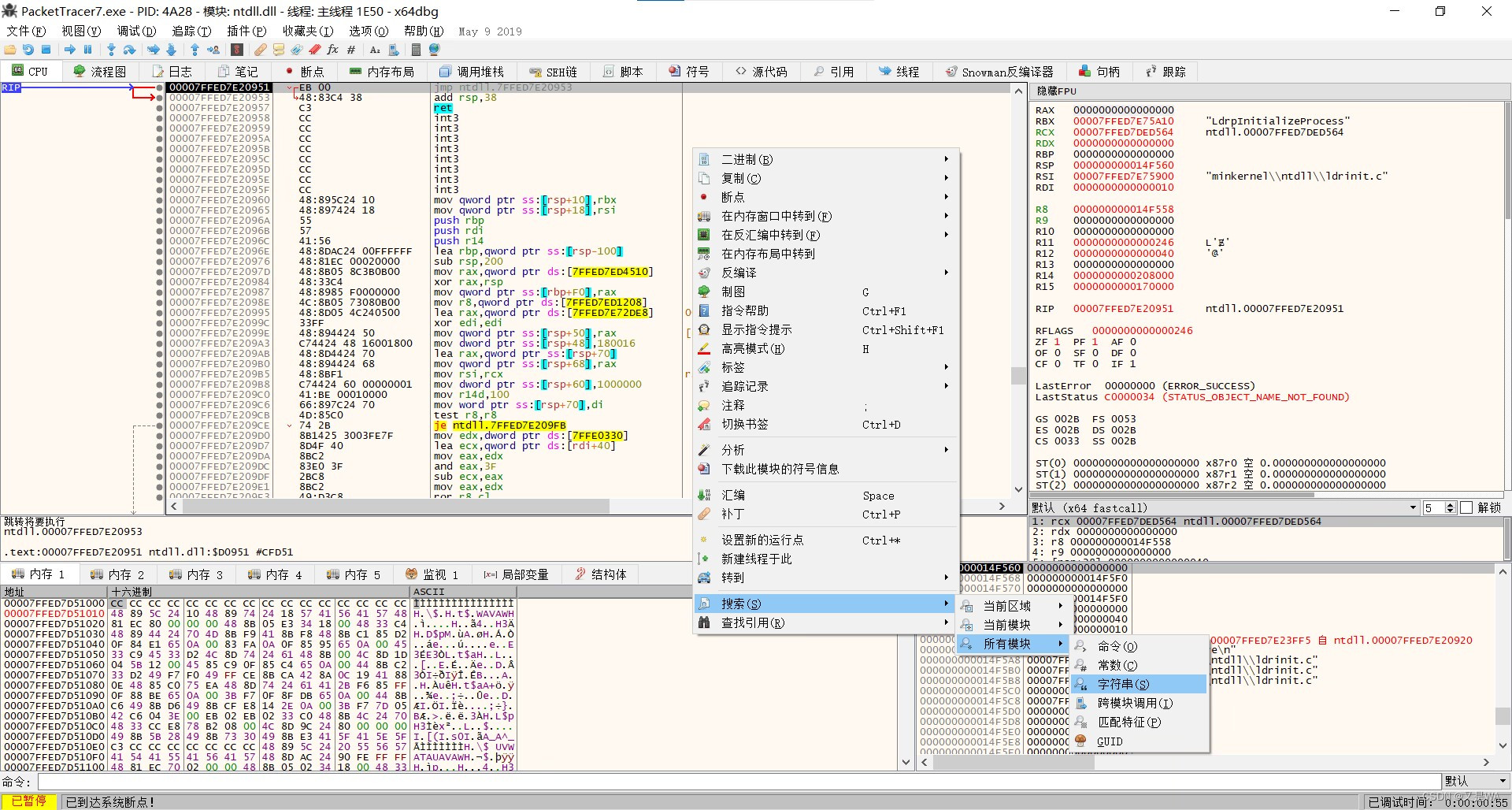Click 查找引用(R) in the context menu

(825, 622)
